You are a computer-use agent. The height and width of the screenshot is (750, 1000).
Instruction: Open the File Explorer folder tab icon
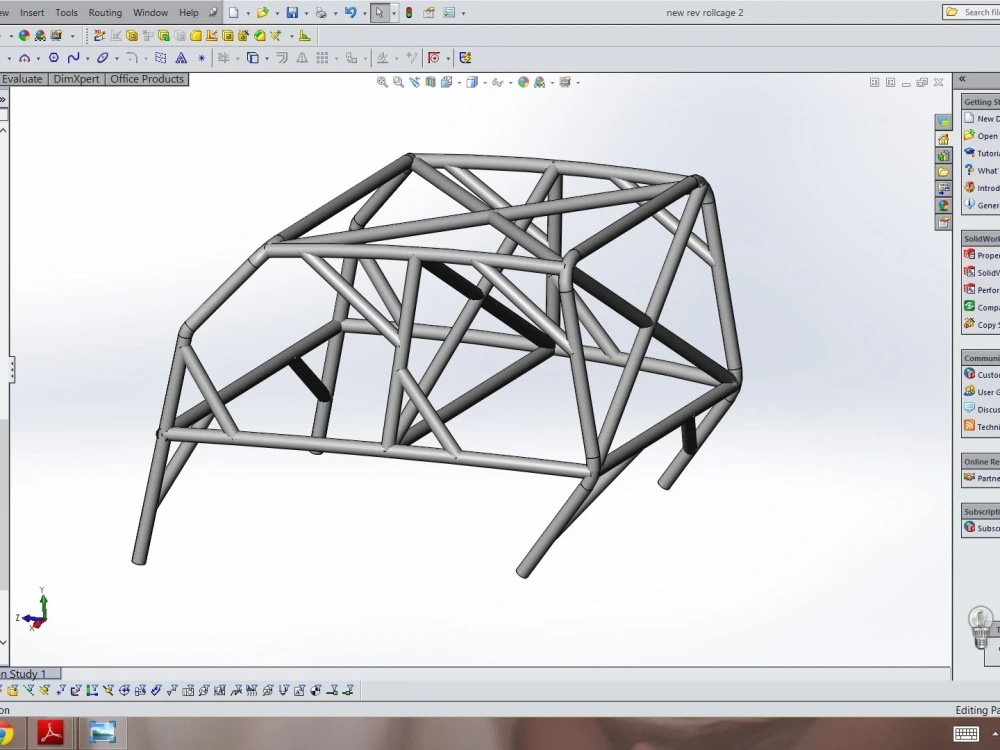click(943, 172)
